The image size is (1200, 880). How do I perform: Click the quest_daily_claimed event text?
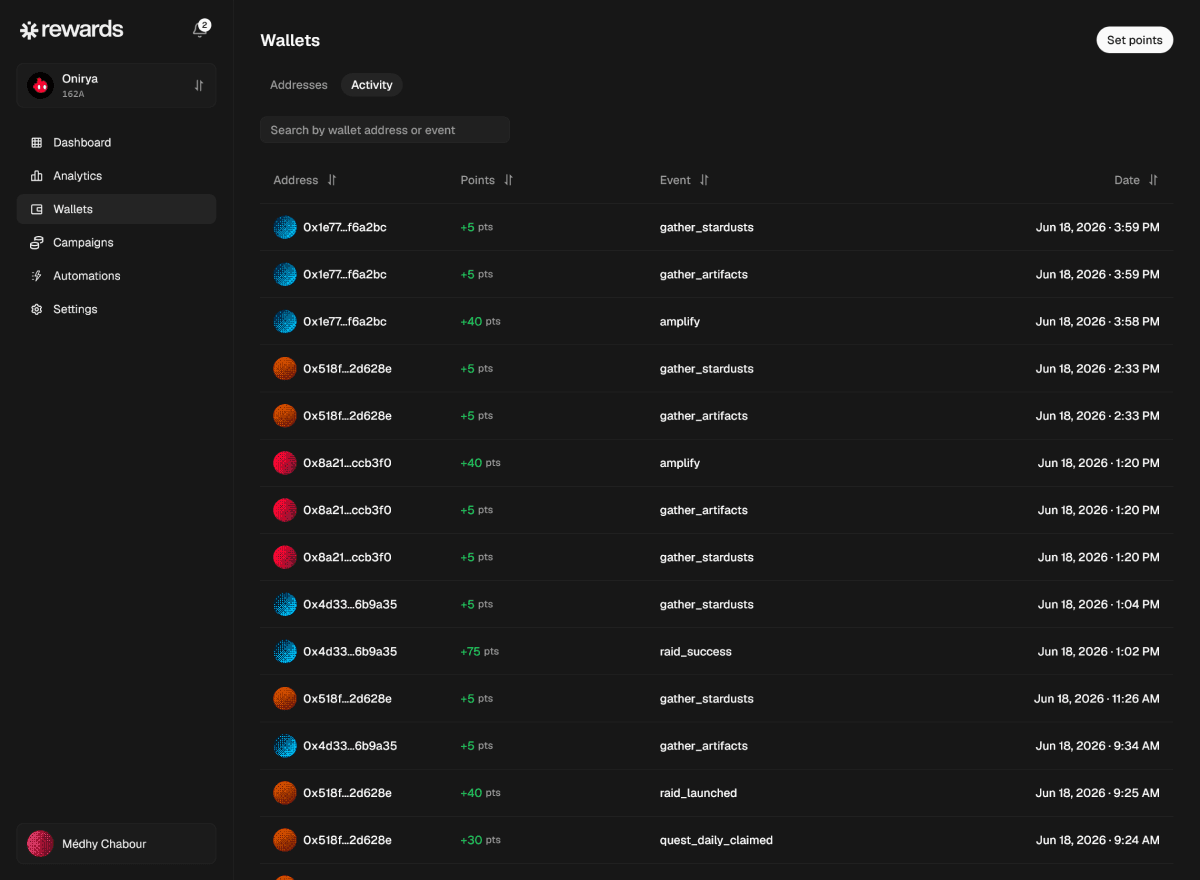(716, 840)
